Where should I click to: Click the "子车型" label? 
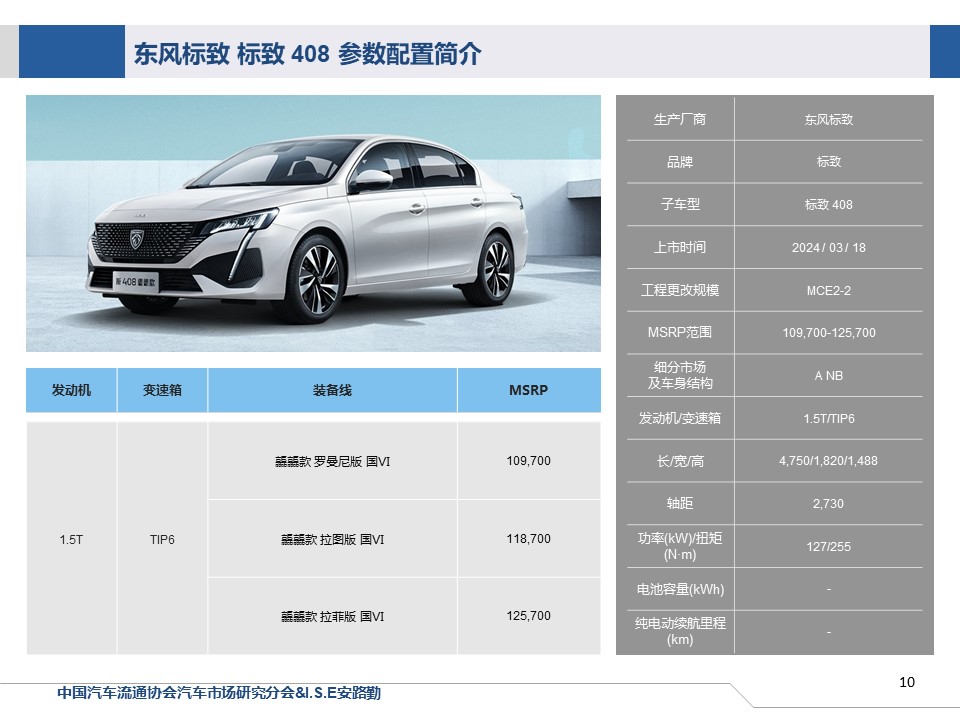[x=680, y=204]
